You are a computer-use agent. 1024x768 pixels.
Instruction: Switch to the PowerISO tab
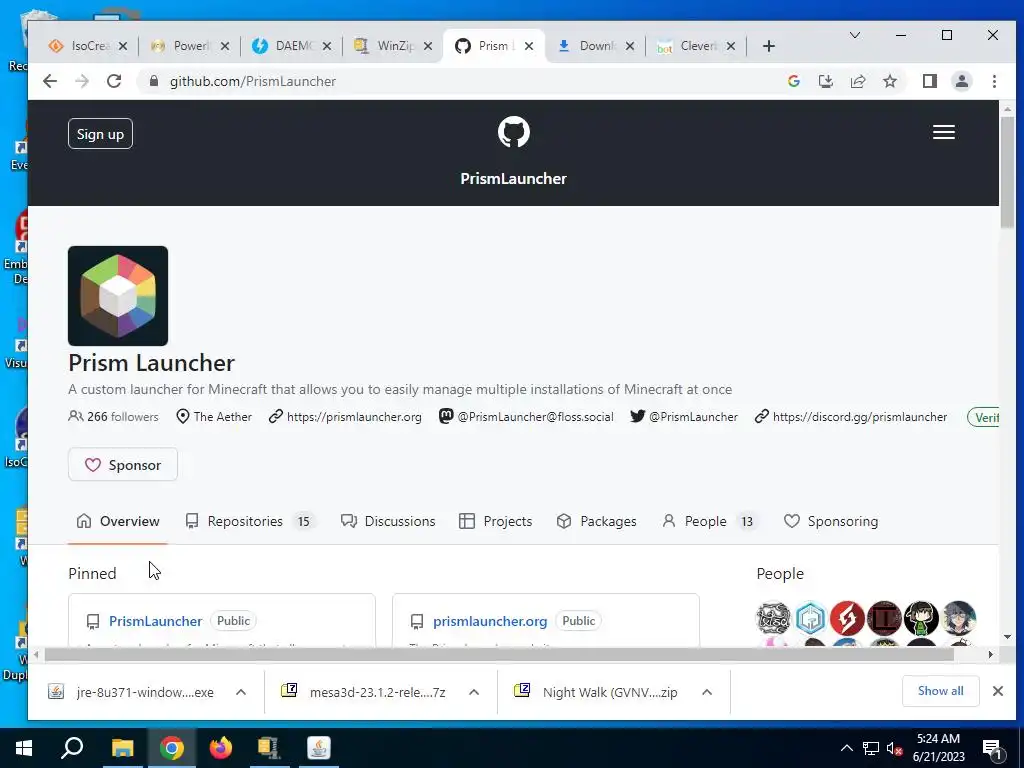191,46
